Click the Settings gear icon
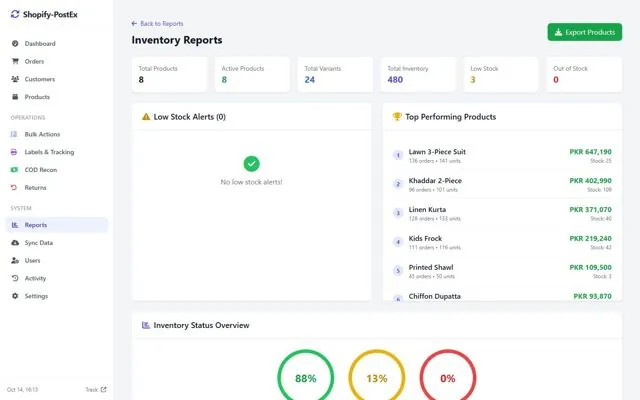The image size is (640, 400). (15, 296)
